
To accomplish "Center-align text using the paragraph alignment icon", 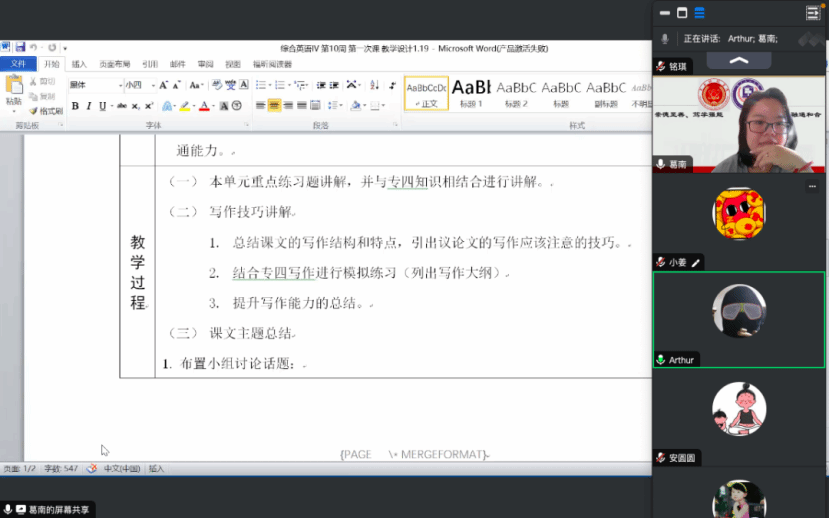I will (x=274, y=106).
